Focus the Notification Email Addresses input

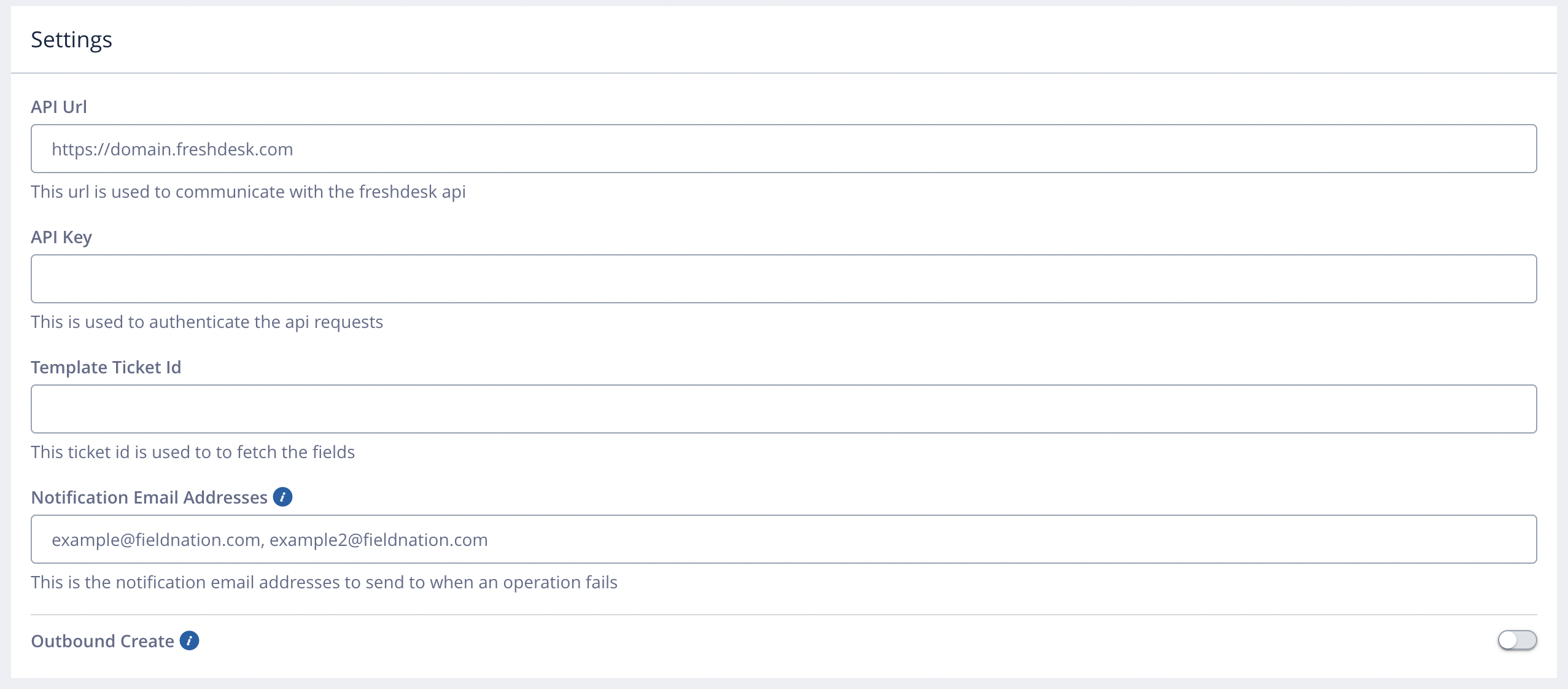[784, 539]
